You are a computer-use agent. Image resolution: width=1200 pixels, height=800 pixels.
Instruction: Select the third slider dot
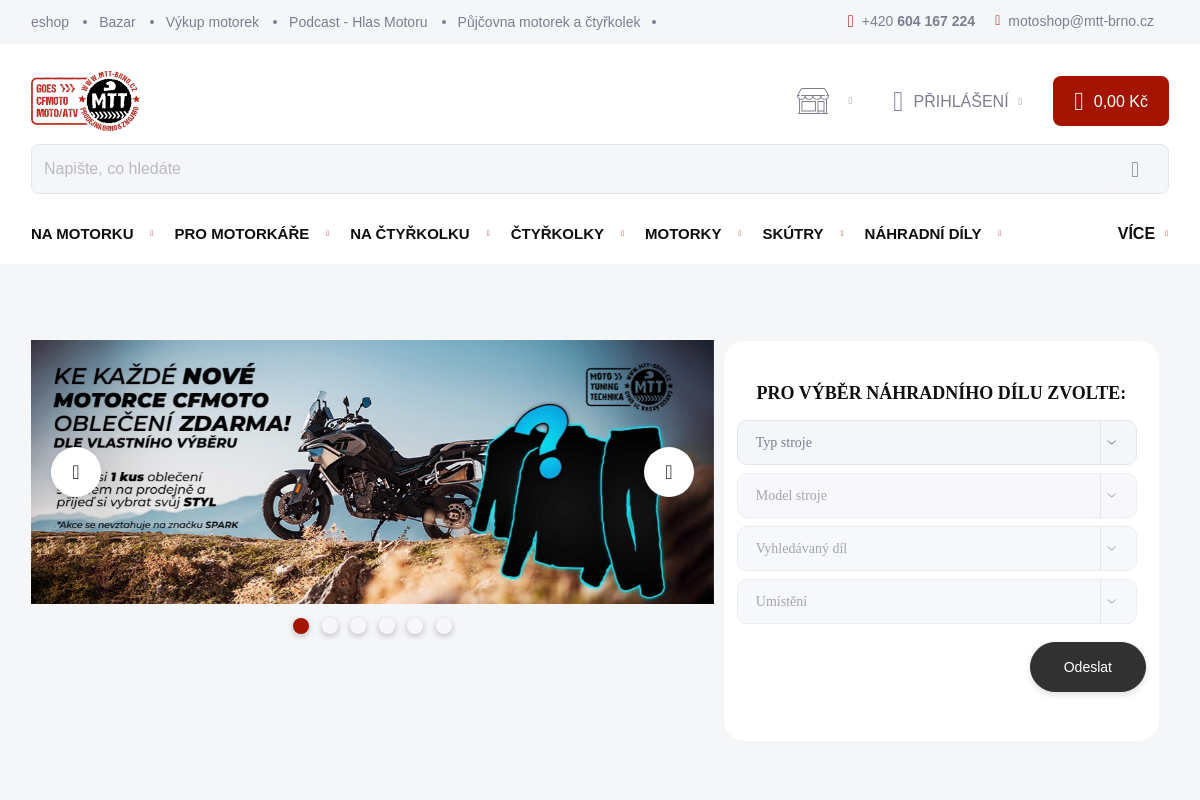point(358,626)
